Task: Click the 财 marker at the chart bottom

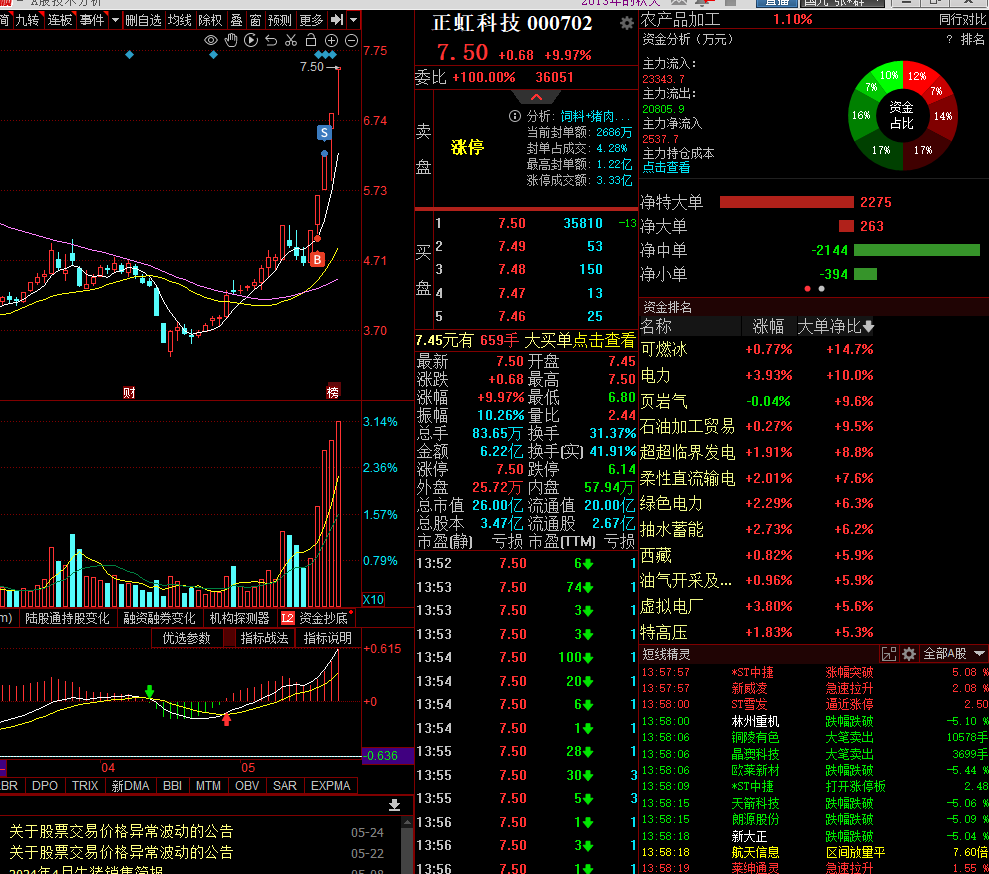Action: pyautogui.click(x=129, y=392)
